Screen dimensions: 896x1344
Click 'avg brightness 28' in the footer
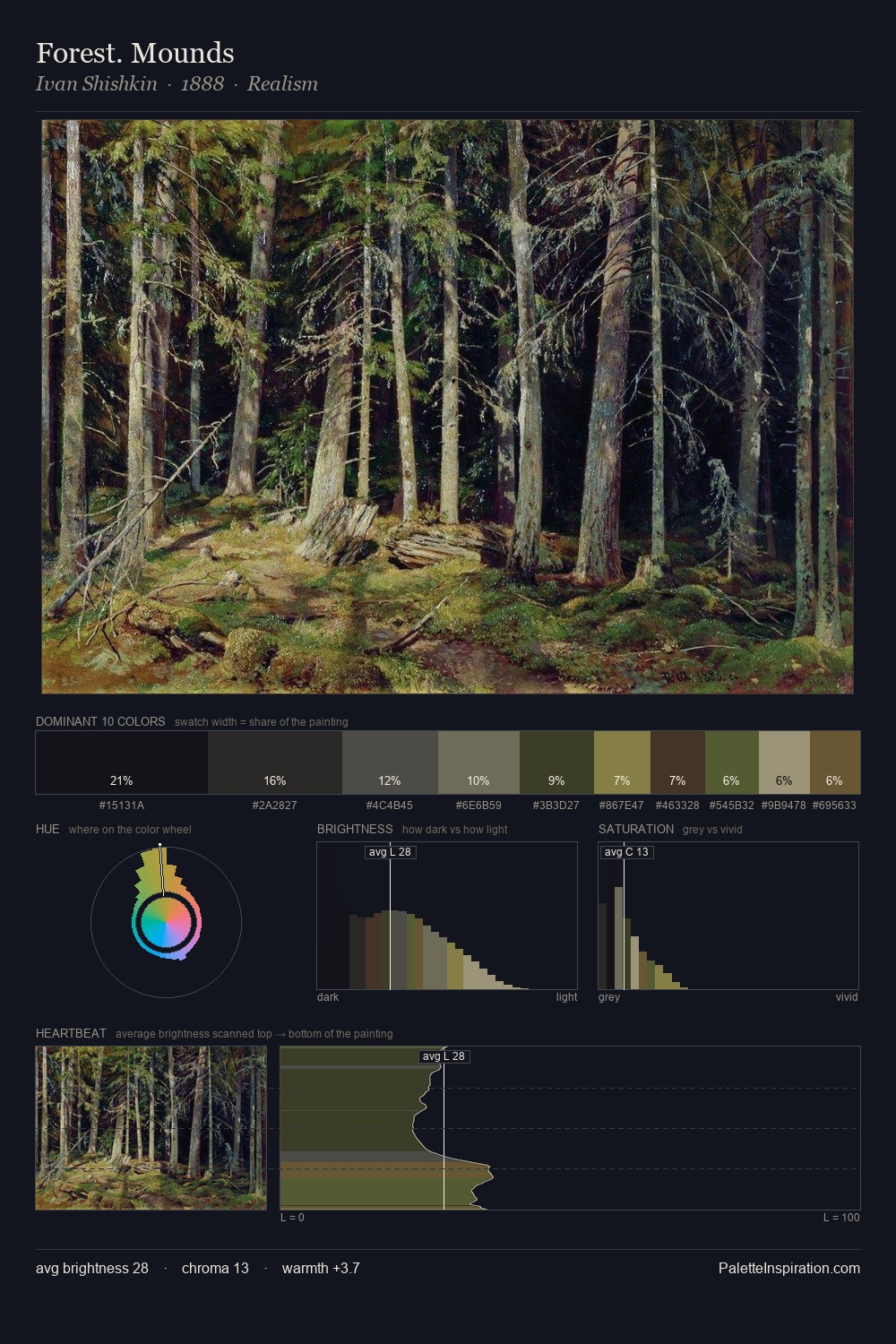tap(92, 1268)
